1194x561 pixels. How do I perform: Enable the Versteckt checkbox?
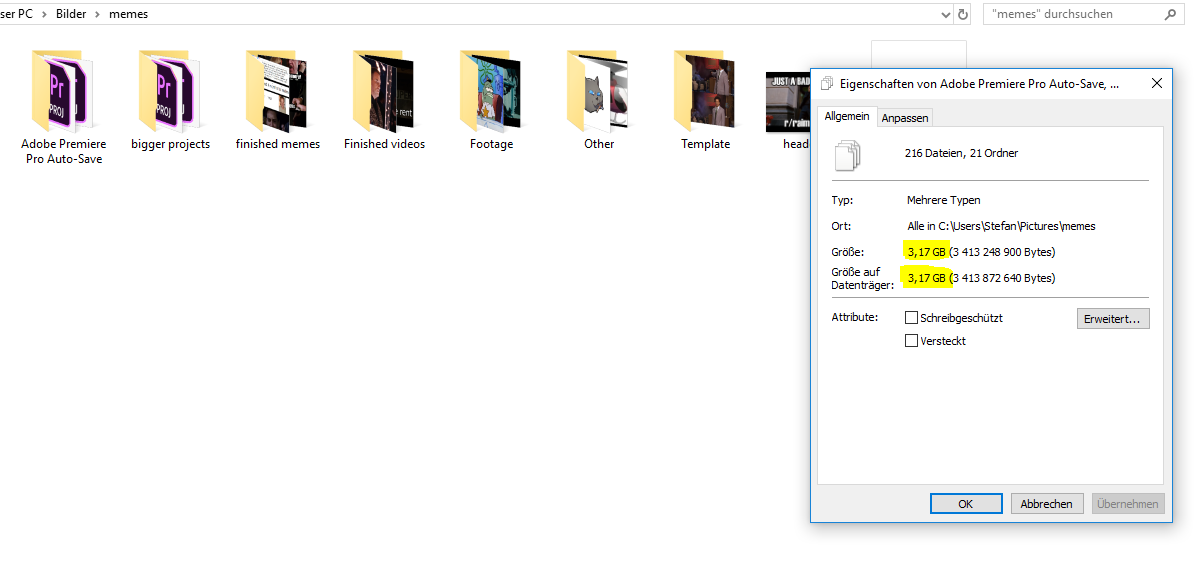coord(911,340)
